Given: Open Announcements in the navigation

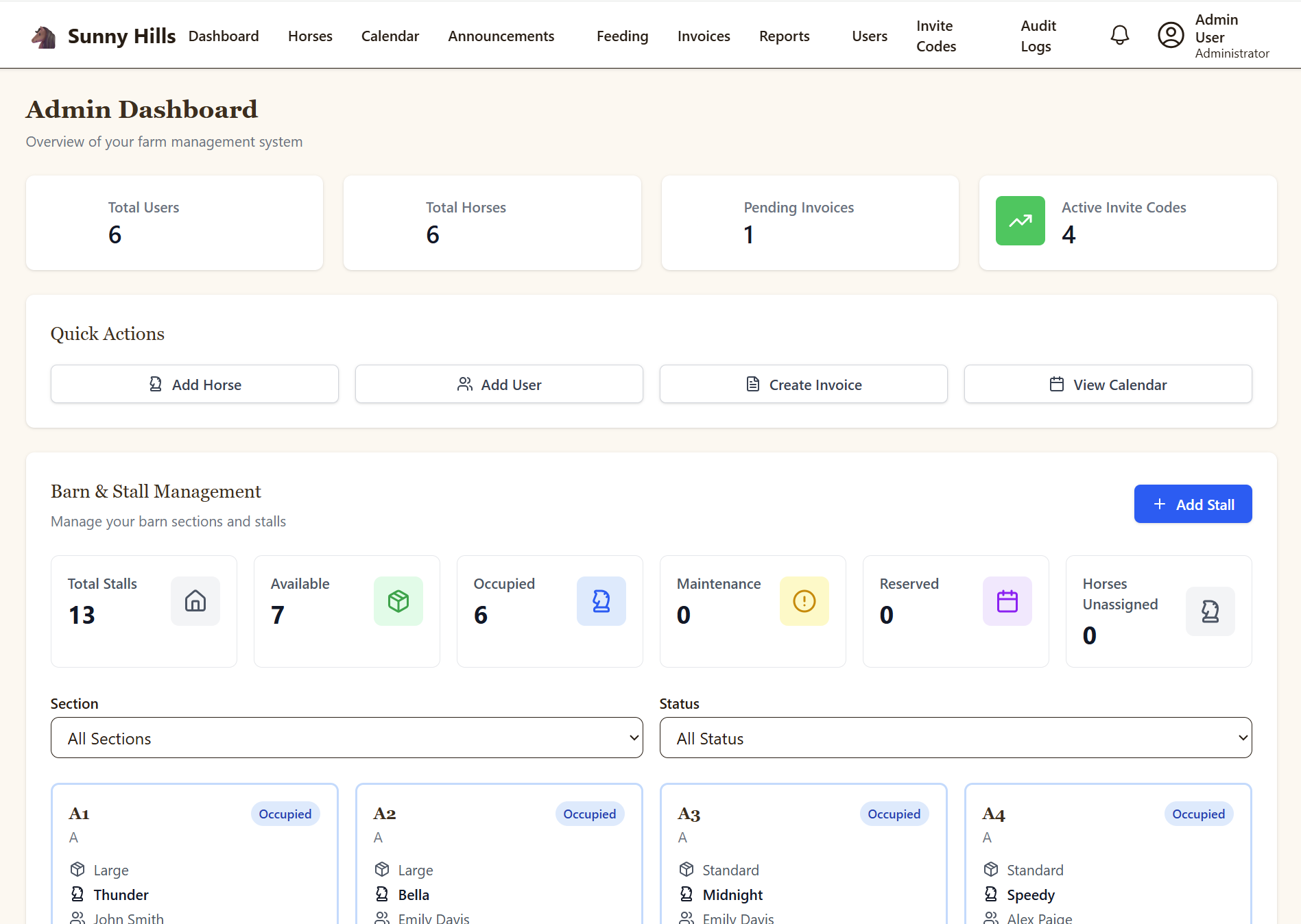Looking at the screenshot, I should pos(501,36).
